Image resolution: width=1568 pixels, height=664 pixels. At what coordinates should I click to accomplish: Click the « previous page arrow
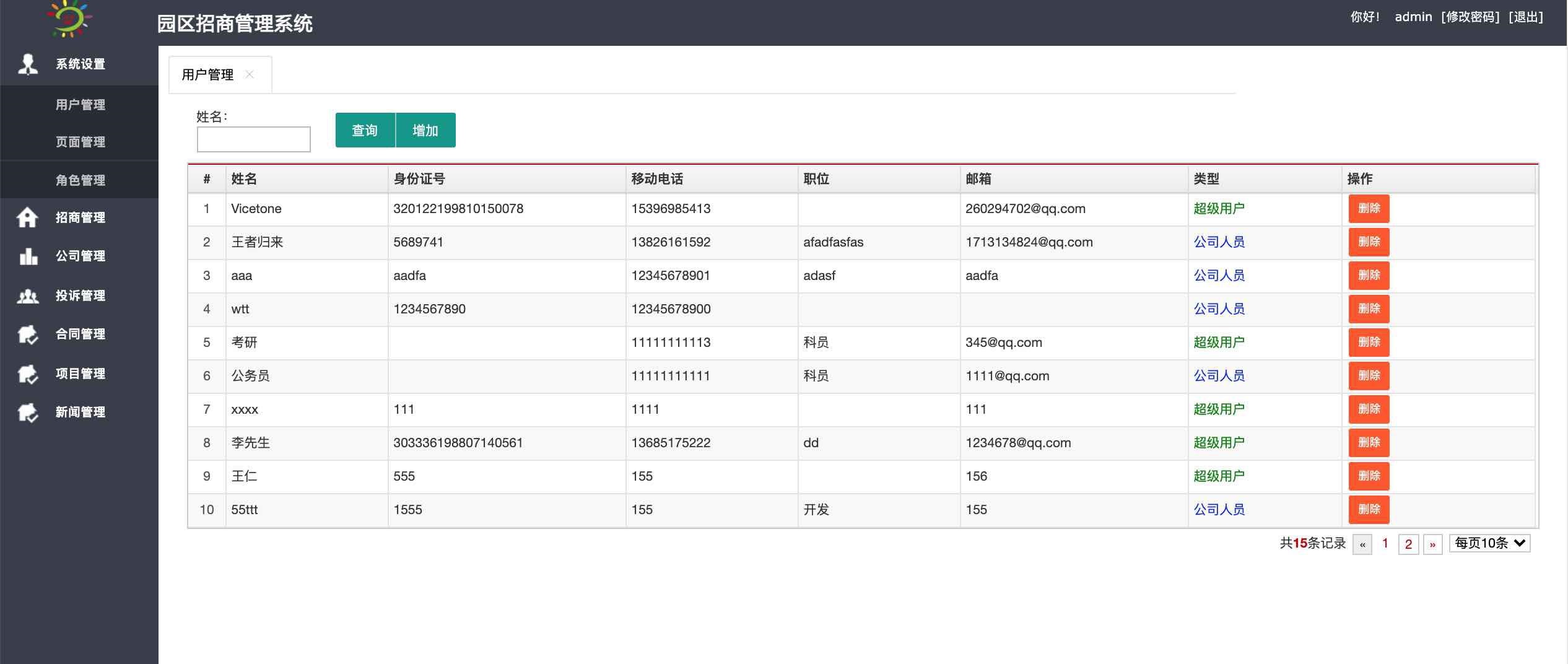pos(1362,544)
